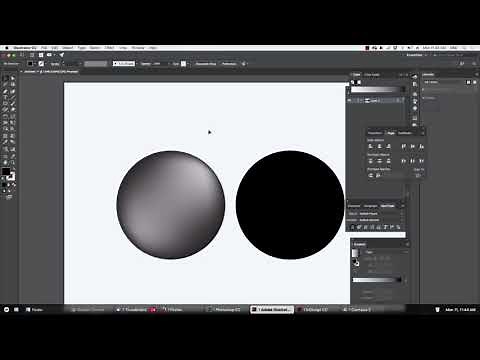Click Horizontal Align Left in Align panel
Screen dimensions: 480x360
(371, 146)
